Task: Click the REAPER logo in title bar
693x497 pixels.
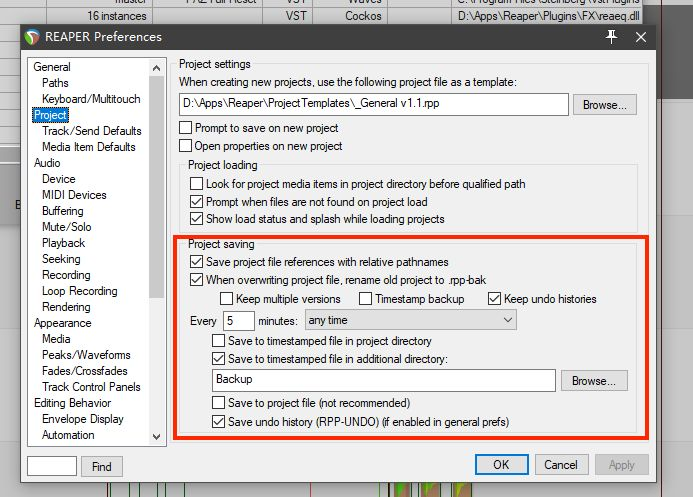Action: coord(32,37)
